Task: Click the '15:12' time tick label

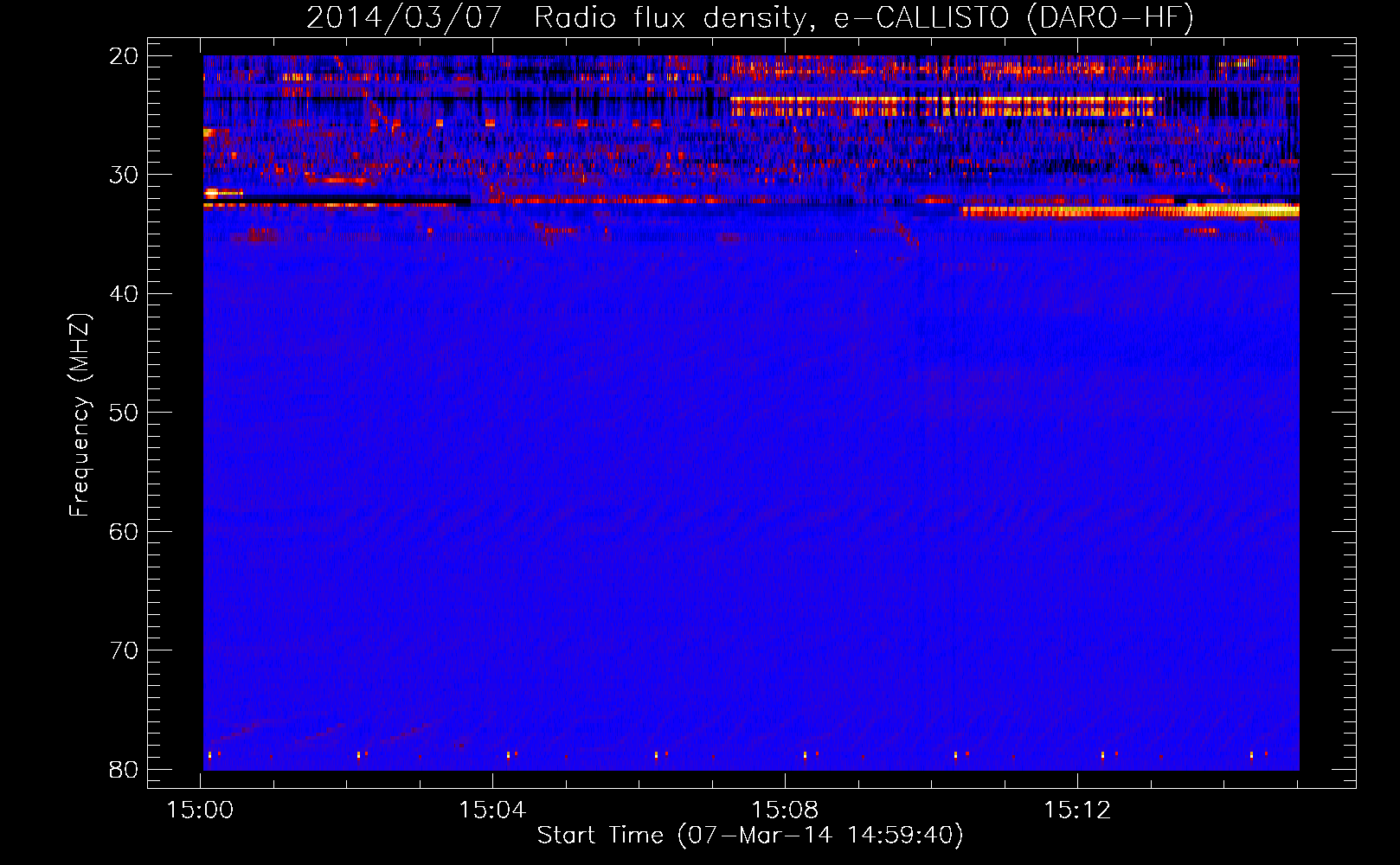Action: click(x=1077, y=811)
